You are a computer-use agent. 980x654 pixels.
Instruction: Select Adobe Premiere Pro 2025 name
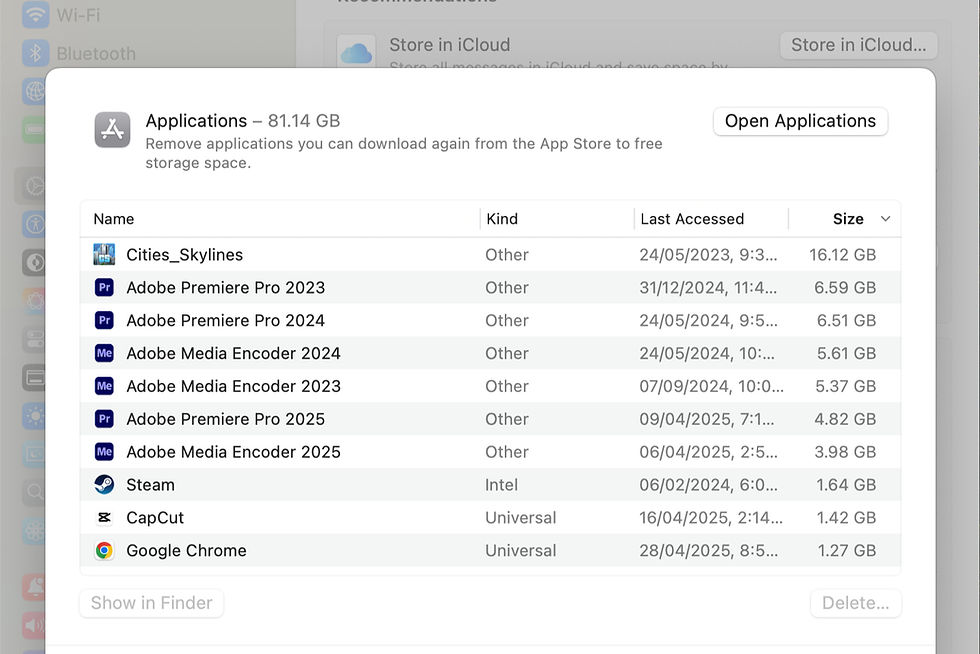(226, 419)
